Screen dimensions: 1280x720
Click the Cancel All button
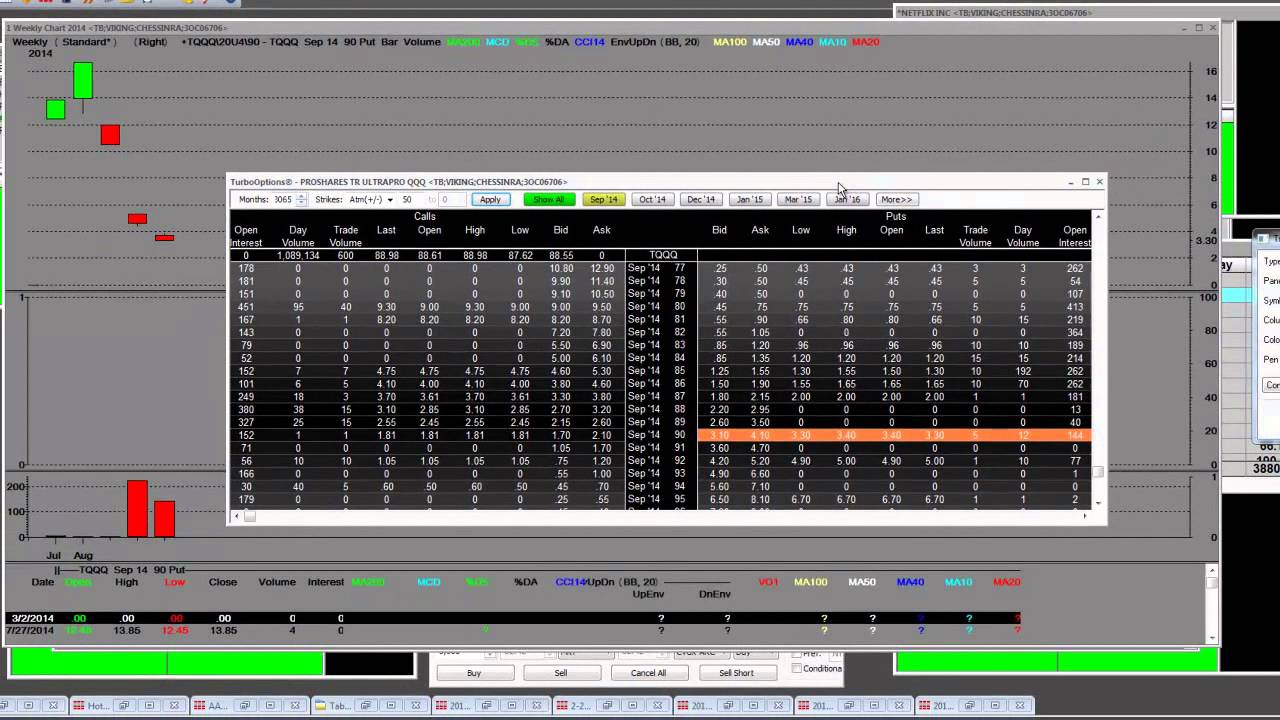coord(648,673)
